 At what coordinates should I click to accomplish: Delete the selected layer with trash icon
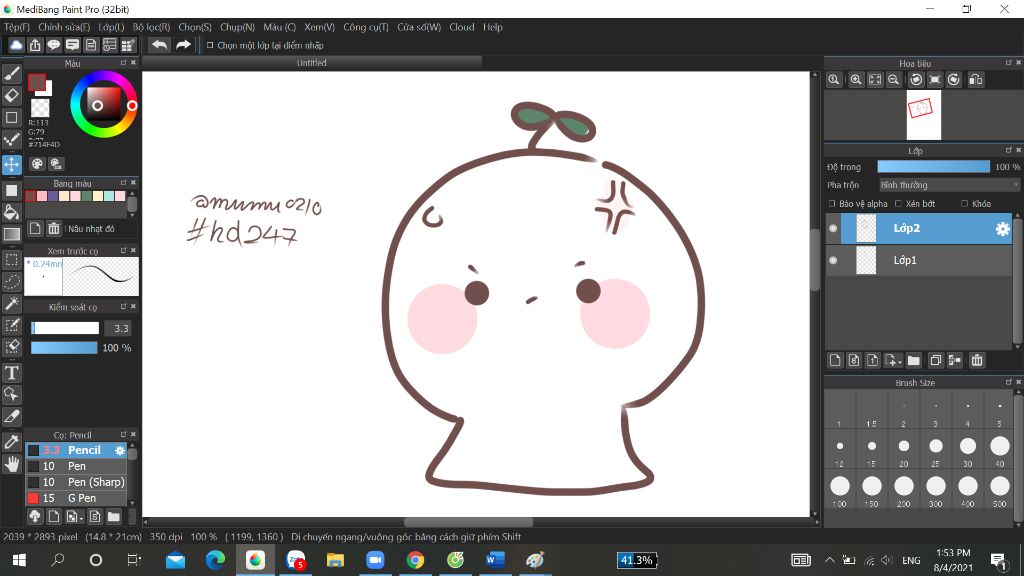tap(976, 360)
